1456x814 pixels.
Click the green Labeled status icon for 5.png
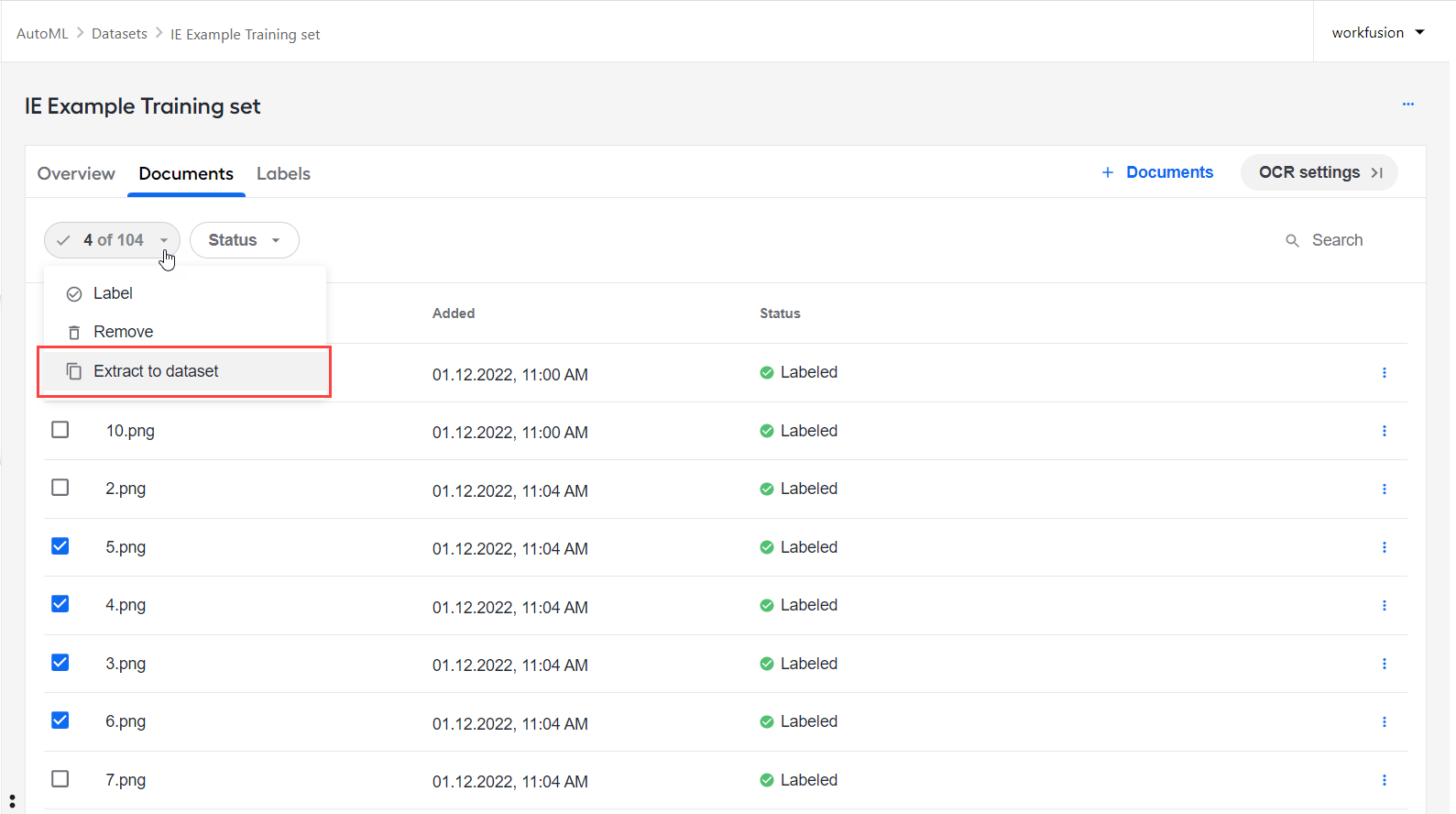[767, 547]
